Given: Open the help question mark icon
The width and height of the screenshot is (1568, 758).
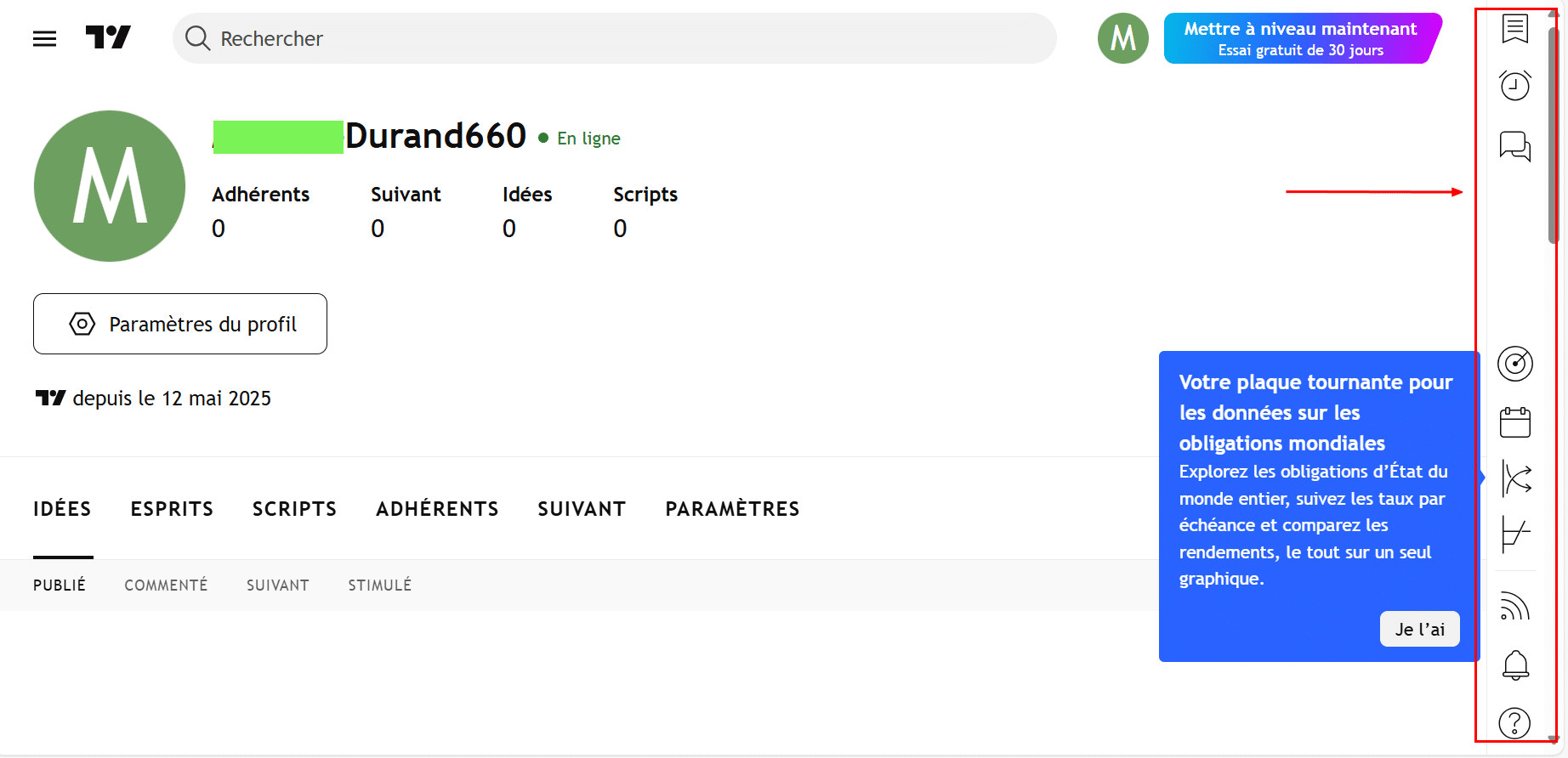Looking at the screenshot, I should 1514,723.
